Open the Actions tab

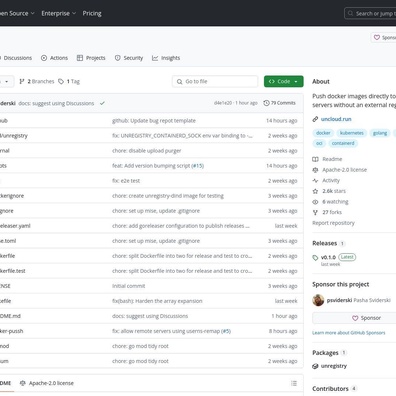tap(54, 58)
